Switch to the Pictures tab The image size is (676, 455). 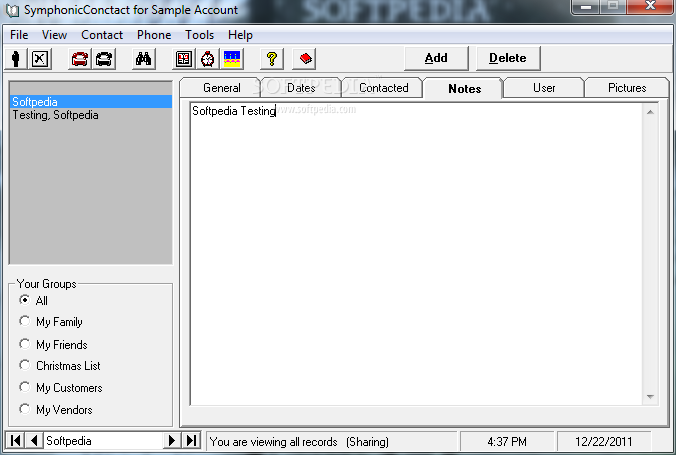click(627, 88)
